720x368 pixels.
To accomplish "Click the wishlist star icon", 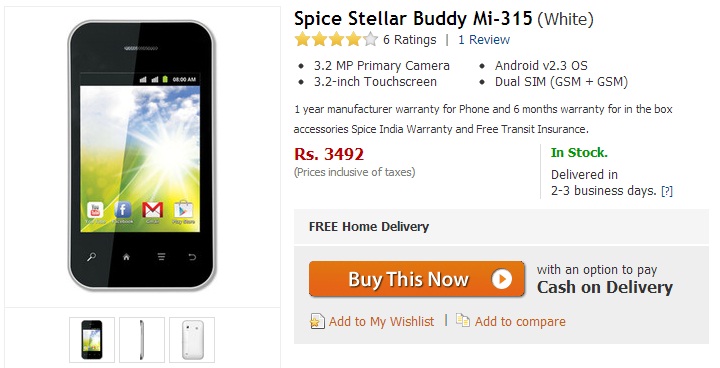I will coord(316,321).
